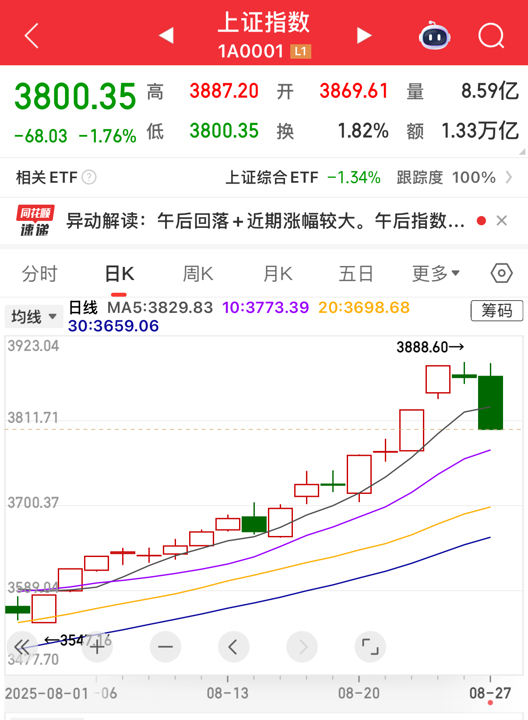Tap high value 3887.20
Image resolution: width=528 pixels, height=720 pixels.
[x=224, y=91]
